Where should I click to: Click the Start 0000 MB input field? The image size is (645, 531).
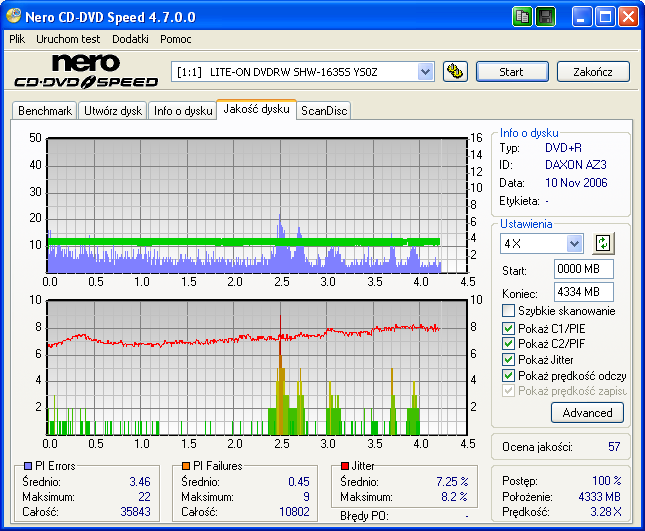click(583, 269)
